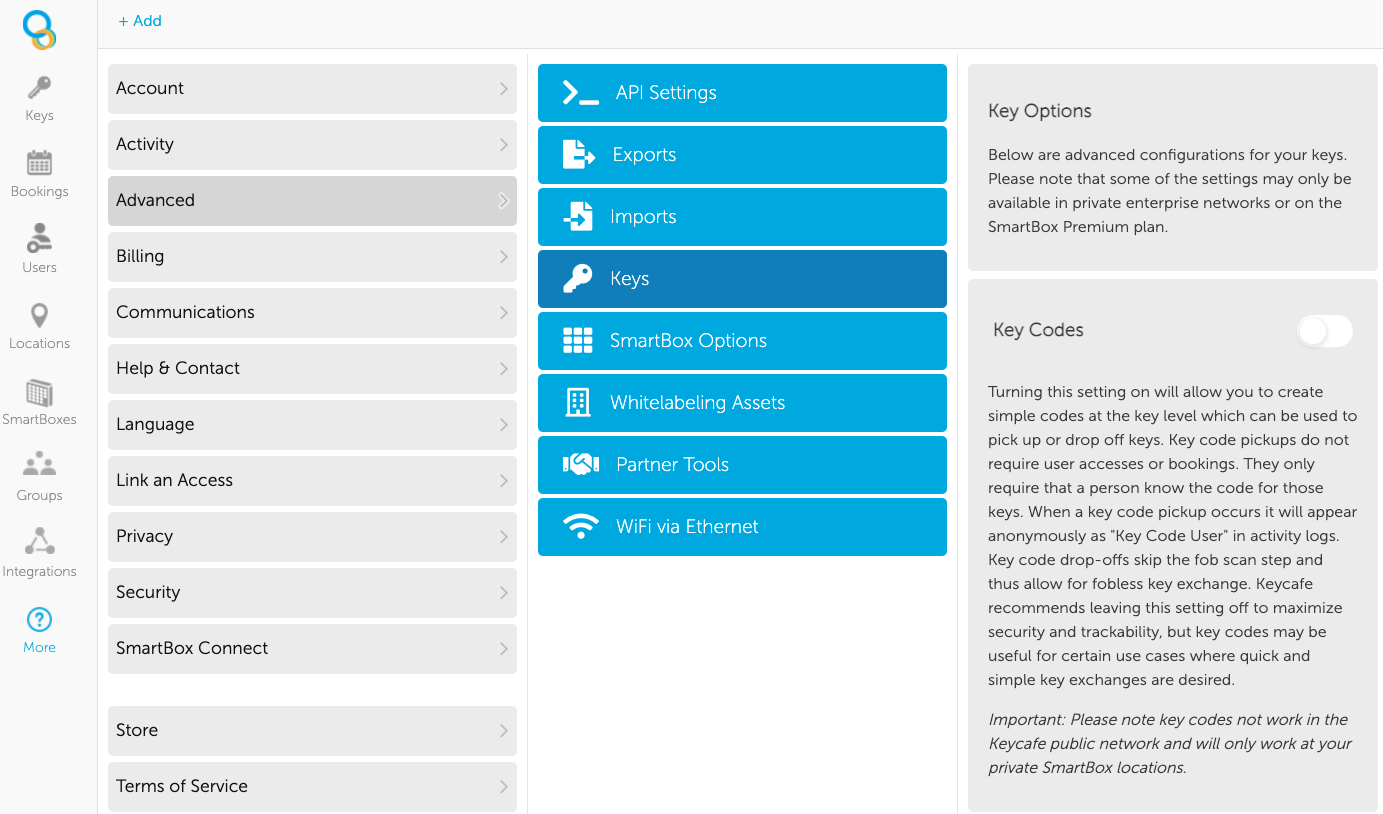
Task: Open the Privacy menu item
Action: coord(312,537)
